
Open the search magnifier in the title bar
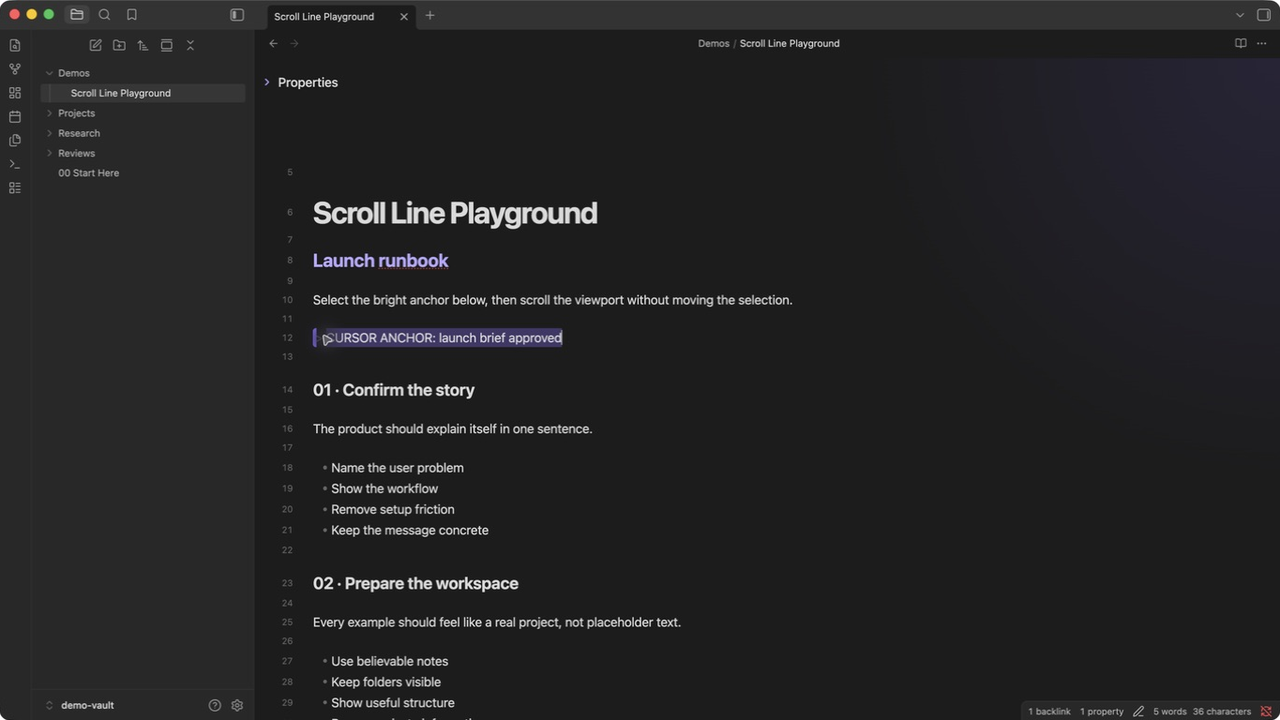coord(104,15)
